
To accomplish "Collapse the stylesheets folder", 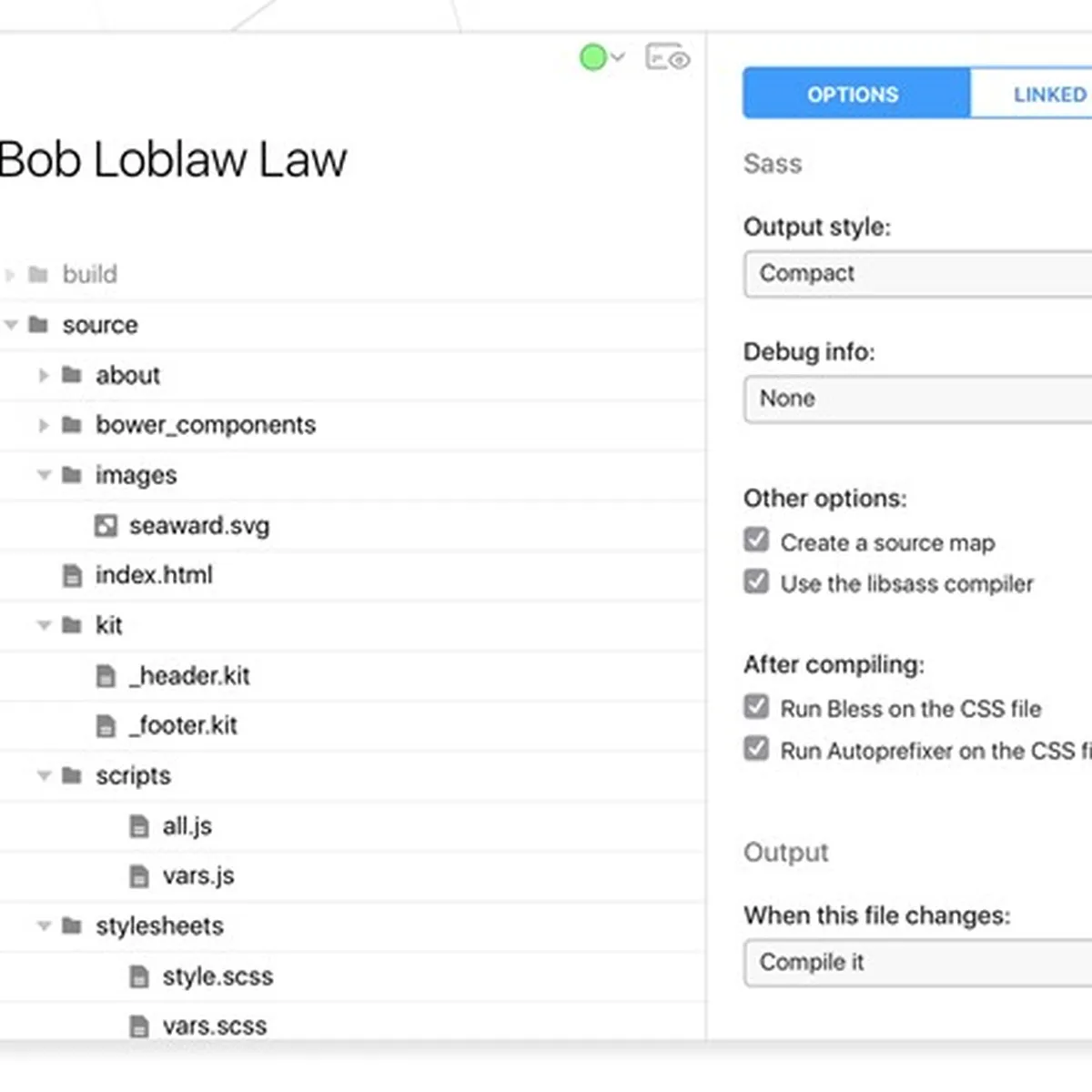I will [44, 925].
